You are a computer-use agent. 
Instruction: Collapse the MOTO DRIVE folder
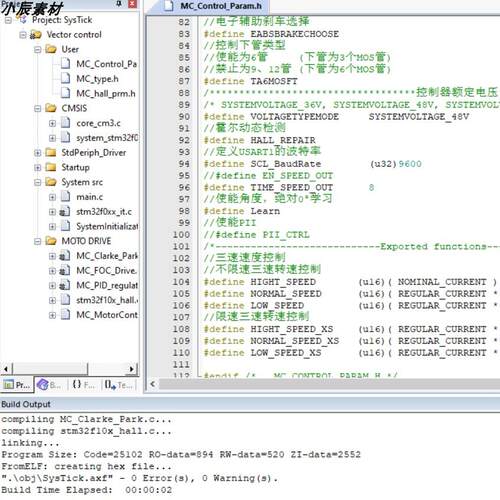[x=38, y=241]
